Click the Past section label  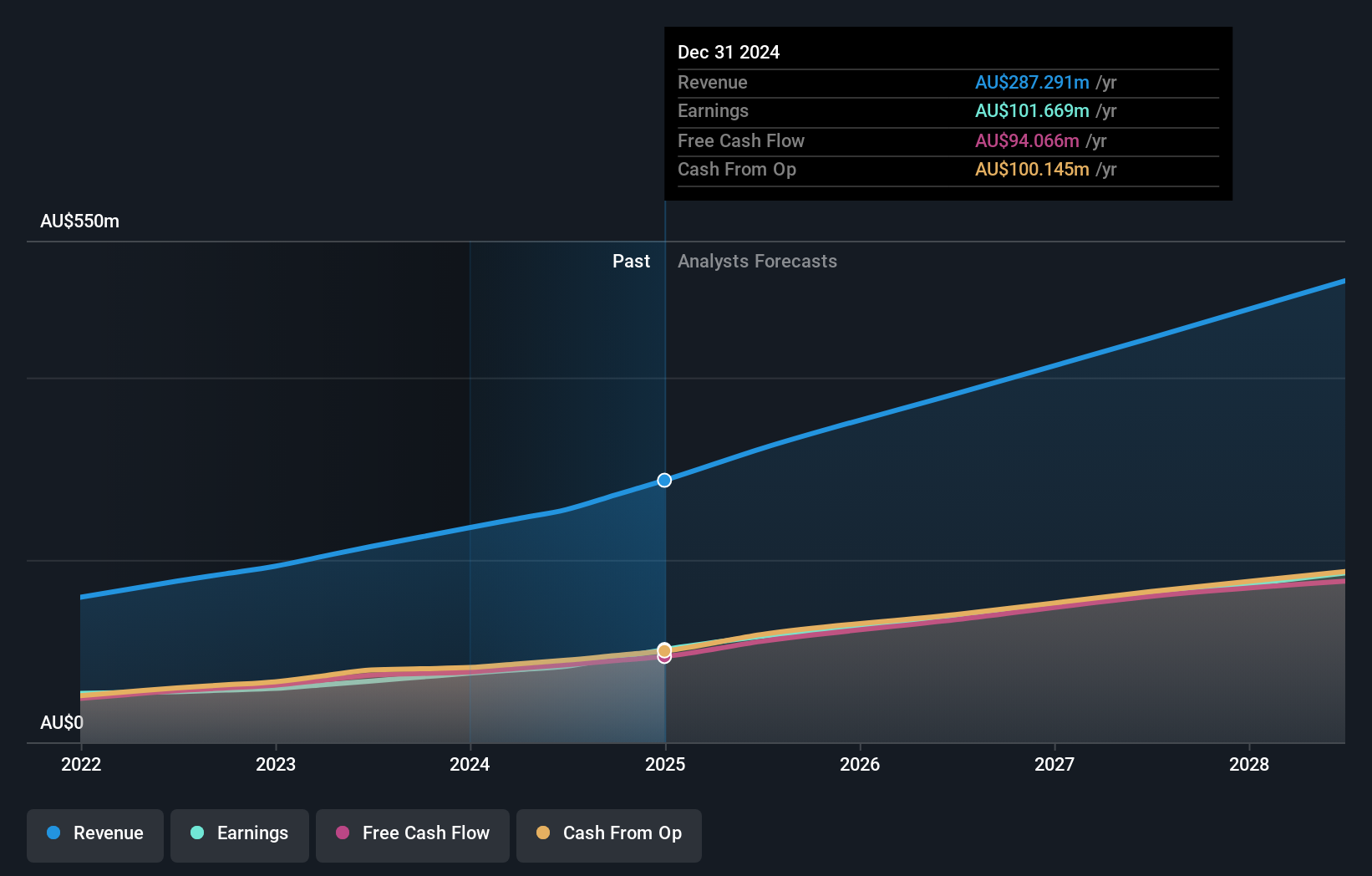point(631,262)
